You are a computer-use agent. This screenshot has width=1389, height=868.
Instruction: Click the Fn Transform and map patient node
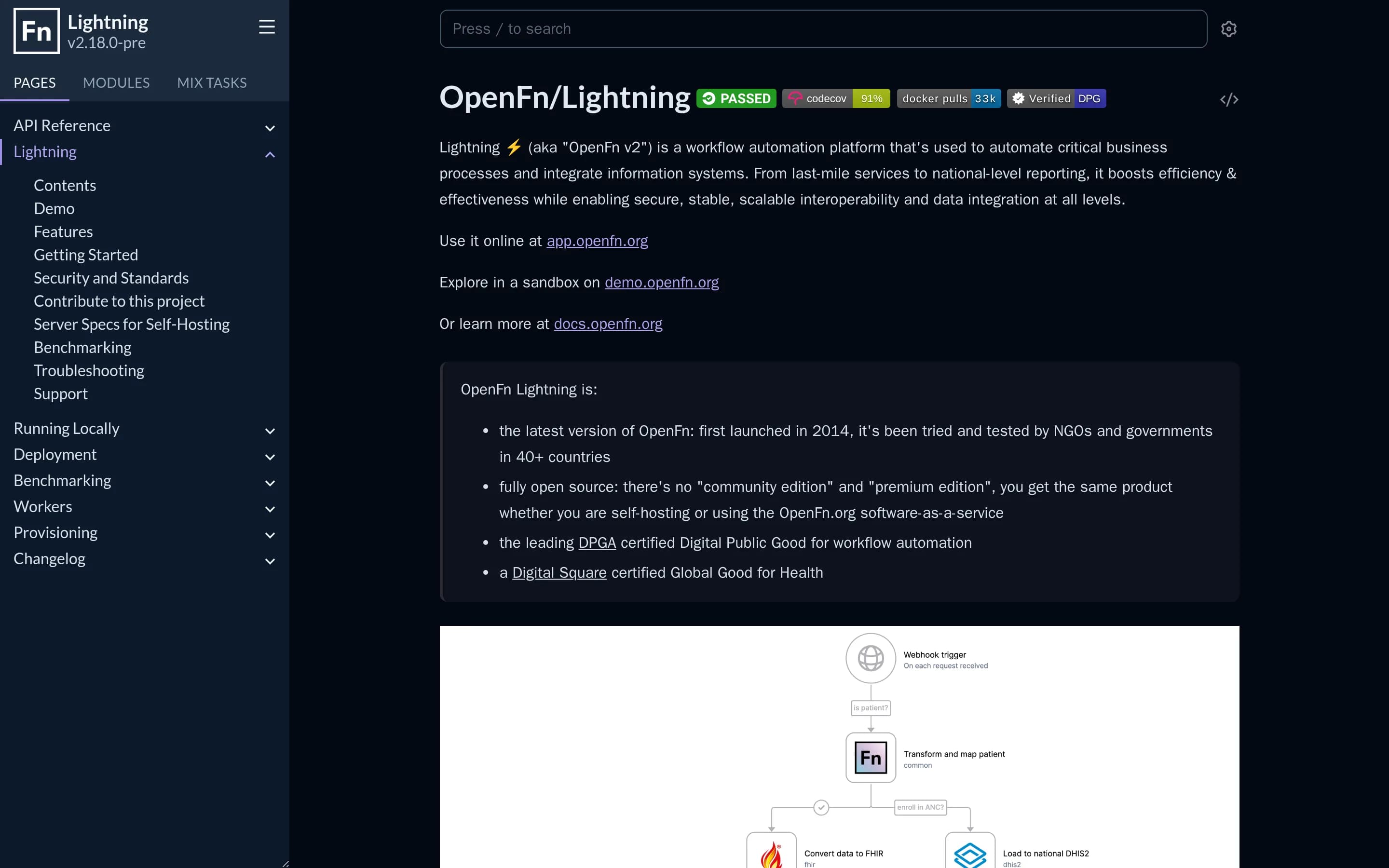tap(871, 758)
